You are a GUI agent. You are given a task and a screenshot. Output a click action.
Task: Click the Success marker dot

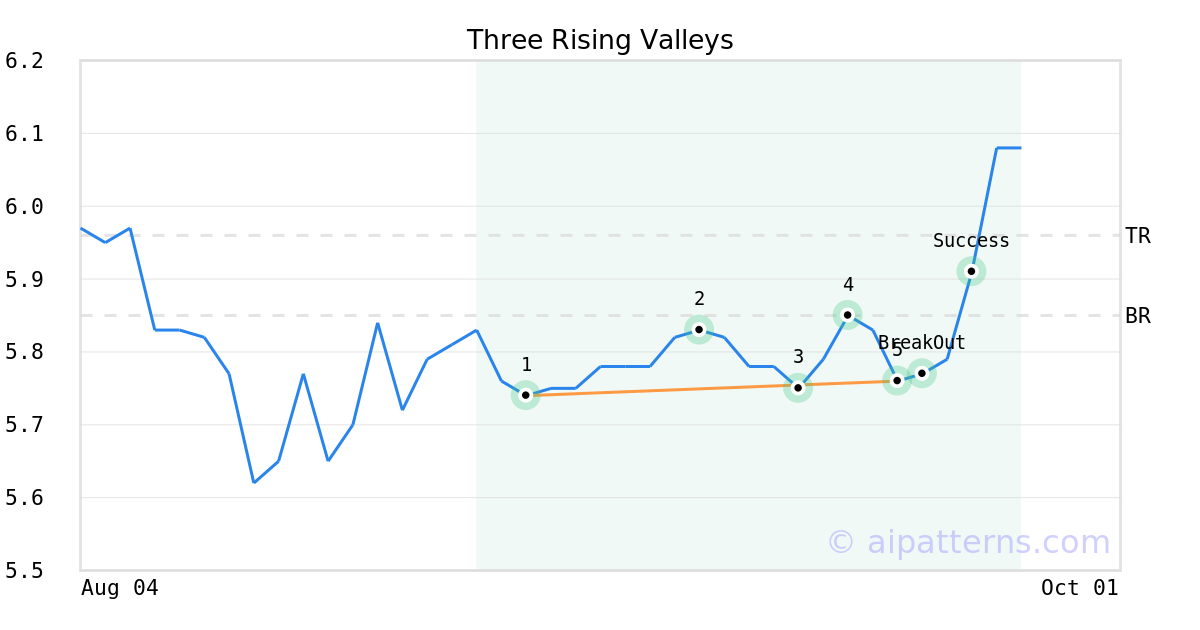pos(971,271)
